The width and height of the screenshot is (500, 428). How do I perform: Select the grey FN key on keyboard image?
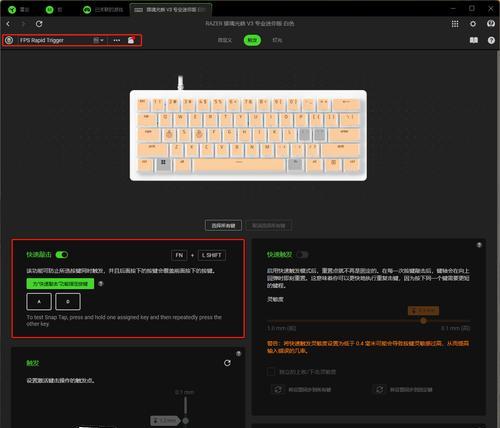pos(295,163)
